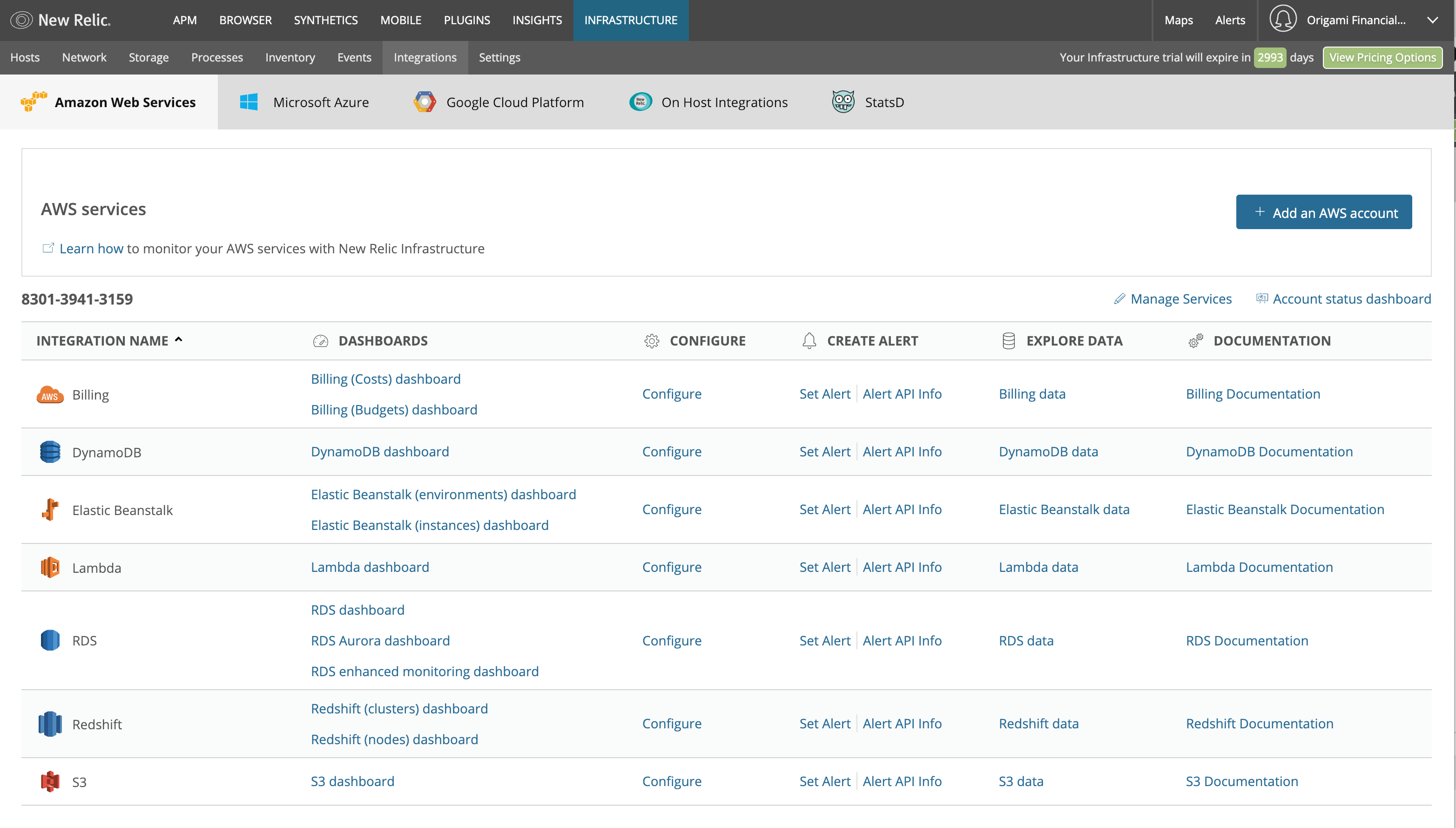Click the Lambda service icon

[50, 568]
